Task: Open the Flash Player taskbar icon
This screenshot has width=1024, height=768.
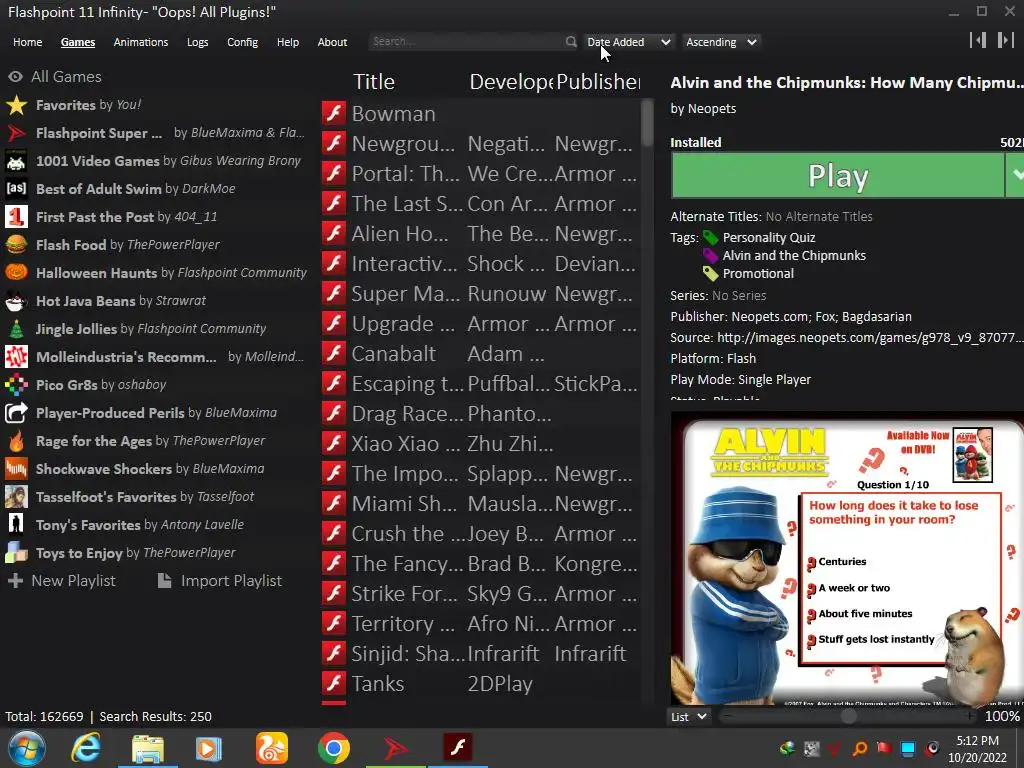Action: [458, 746]
